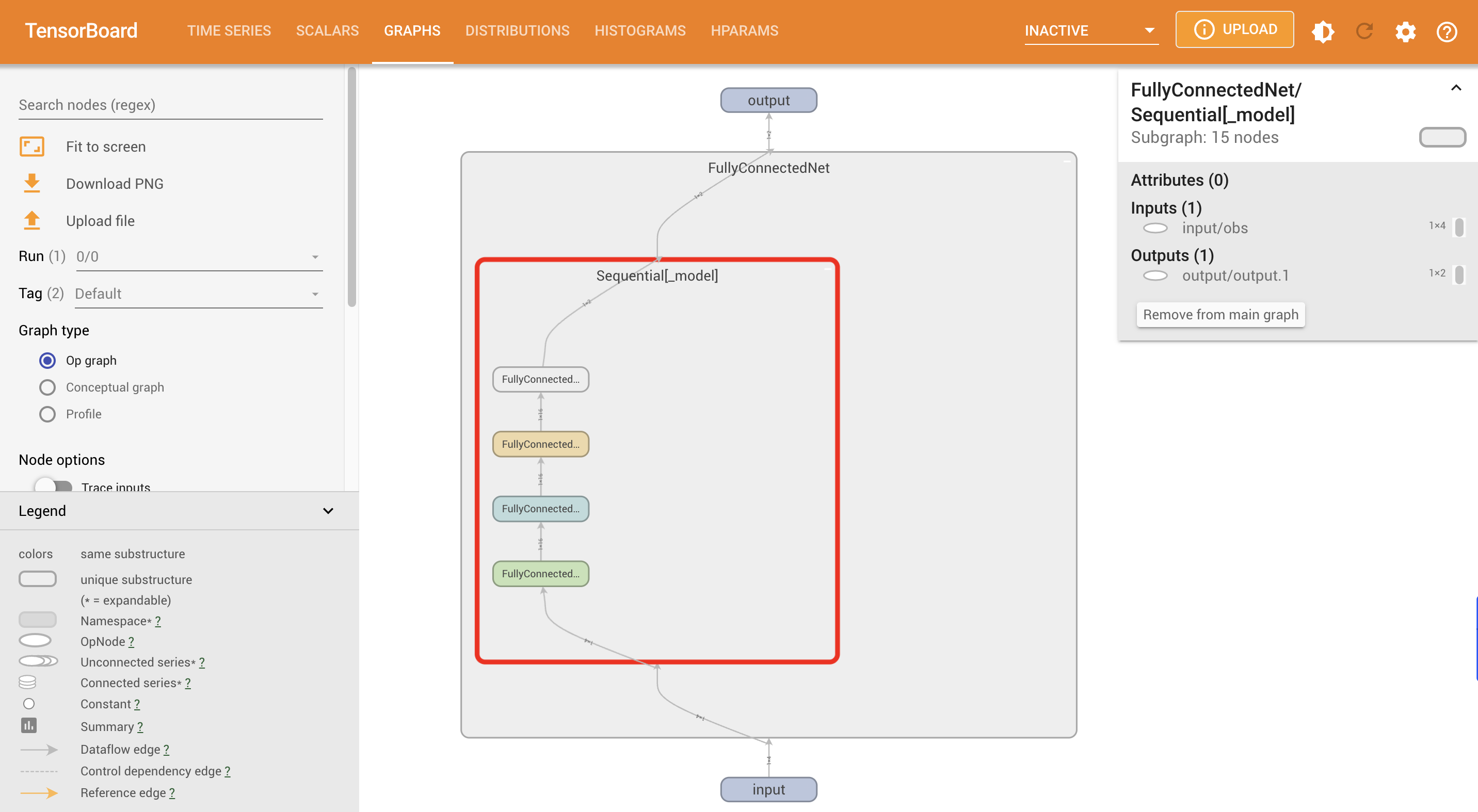Viewport: 1478px width, 812px height.
Task: Collapse the node info panel chevron
Action: pyautogui.click(x=1456, y=88)
